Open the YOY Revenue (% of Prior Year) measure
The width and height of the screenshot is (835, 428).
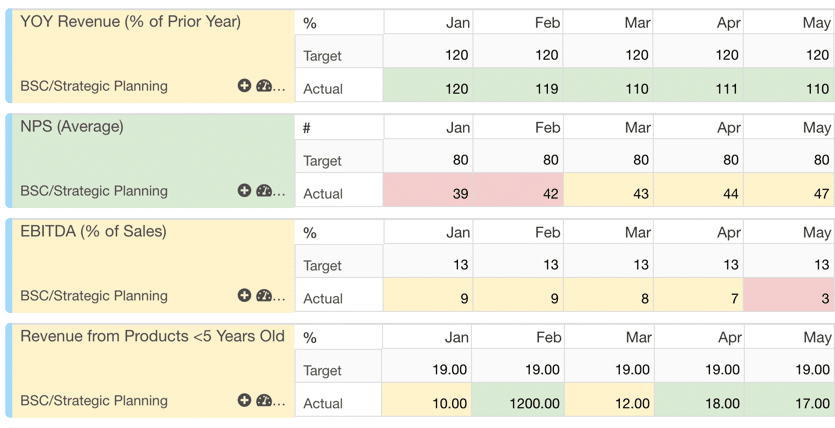pyautogui.click(x=130, y=22)
